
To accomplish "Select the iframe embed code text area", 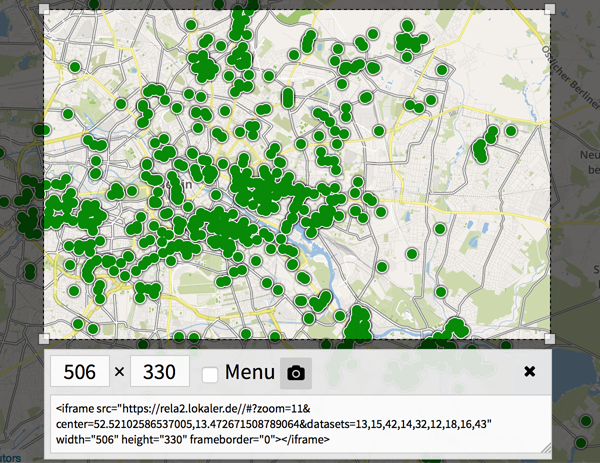I will click(x=301, y=424).
